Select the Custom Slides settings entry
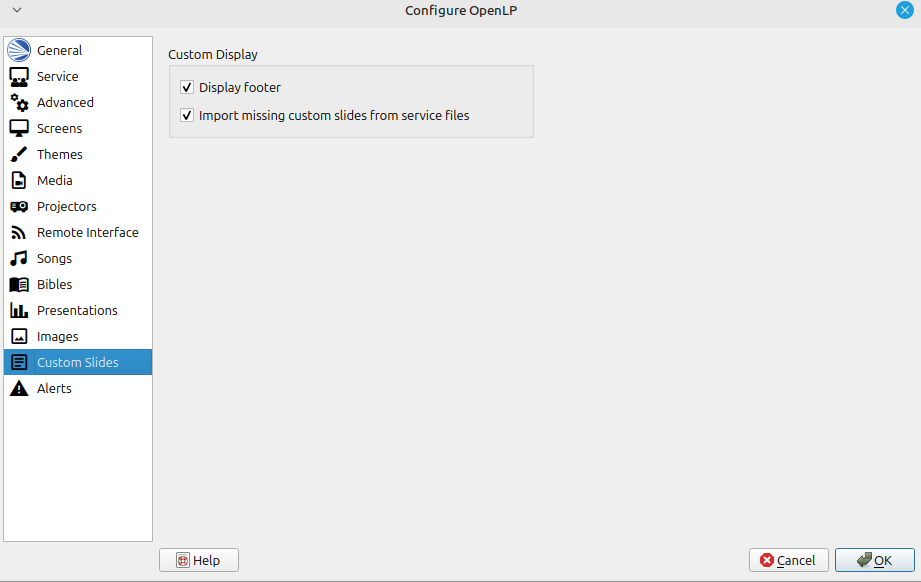 [77, 363]
